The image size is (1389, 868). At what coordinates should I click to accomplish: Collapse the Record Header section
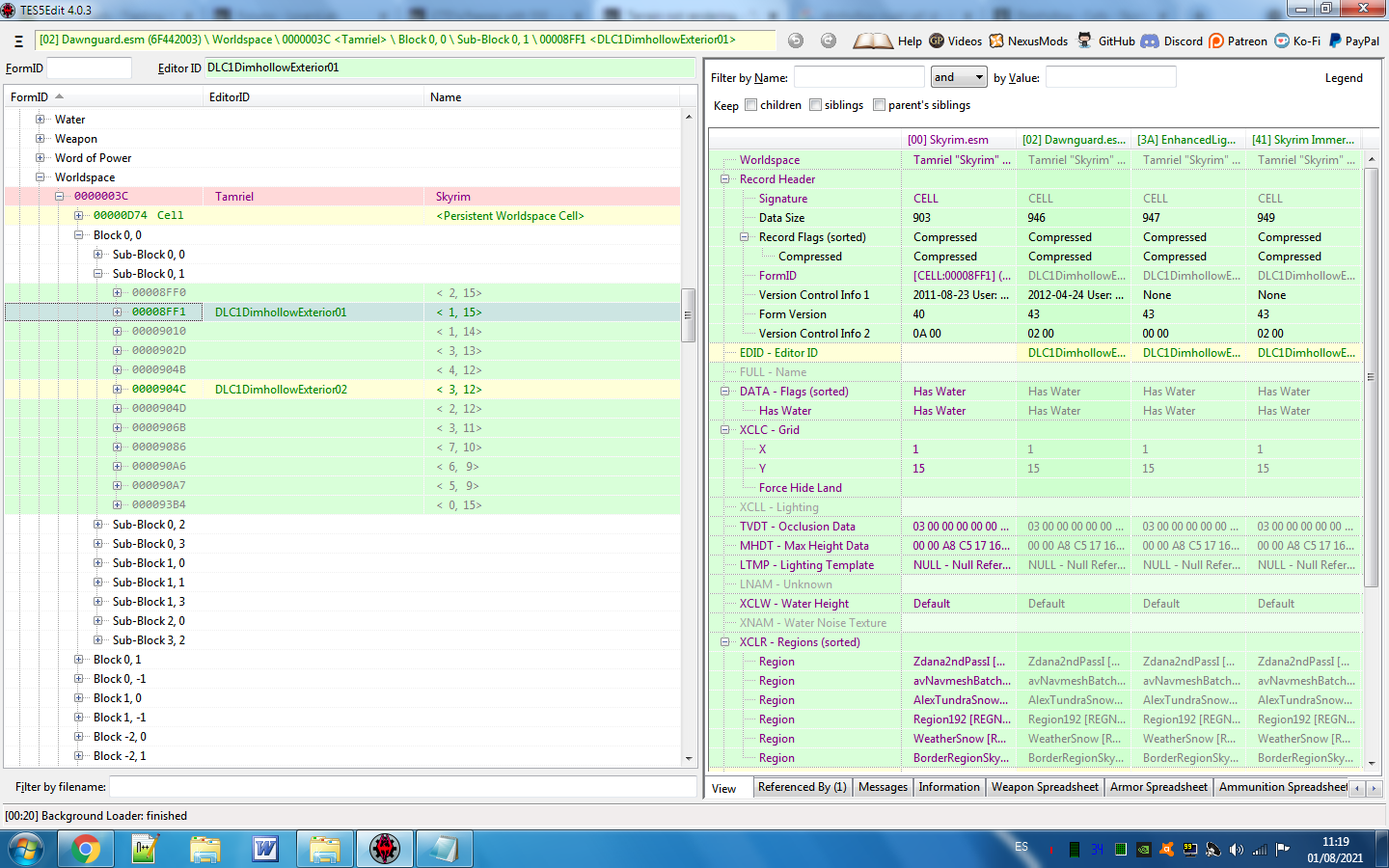click(725, 179)
